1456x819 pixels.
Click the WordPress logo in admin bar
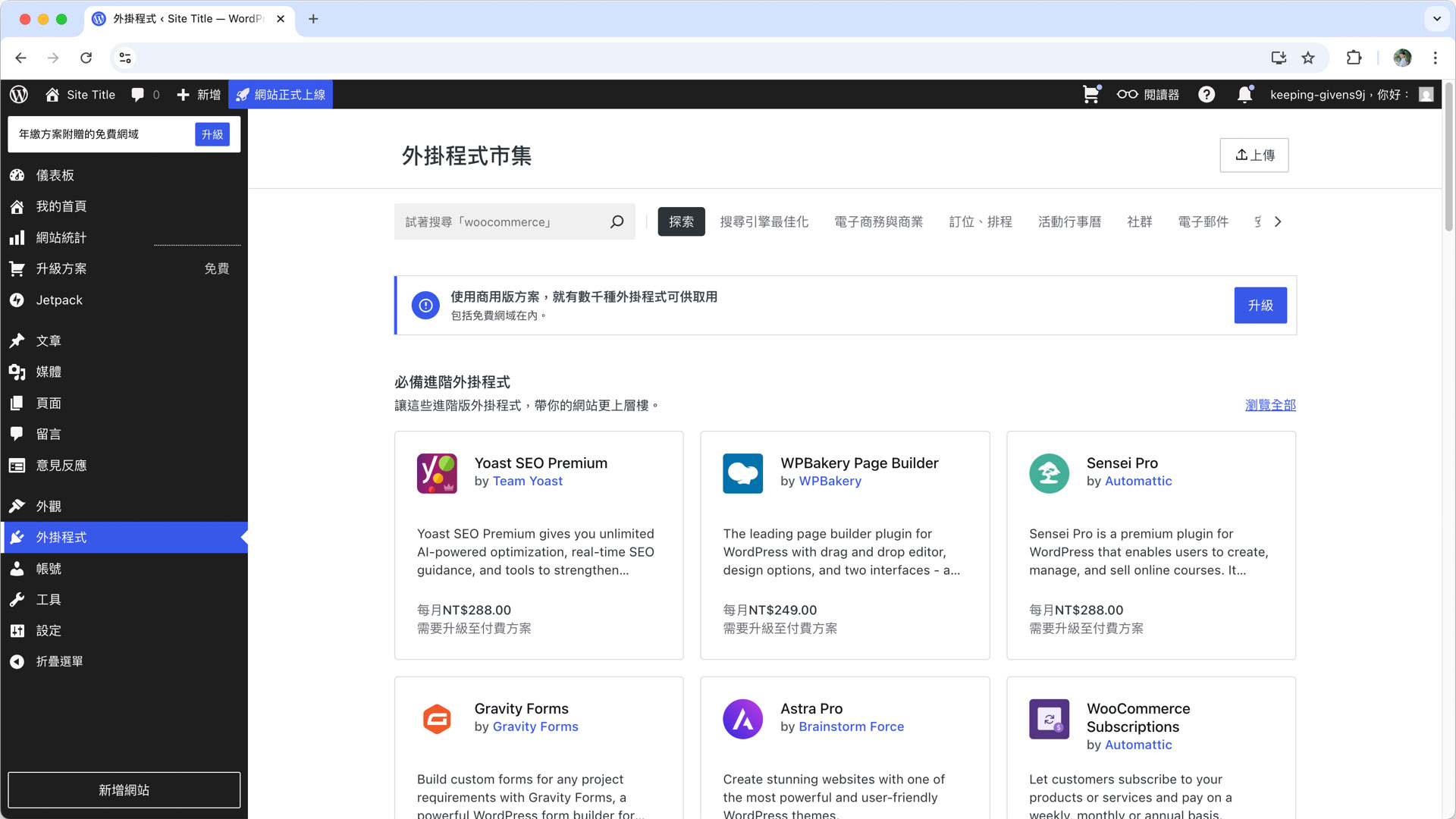[x=19, y=94]
